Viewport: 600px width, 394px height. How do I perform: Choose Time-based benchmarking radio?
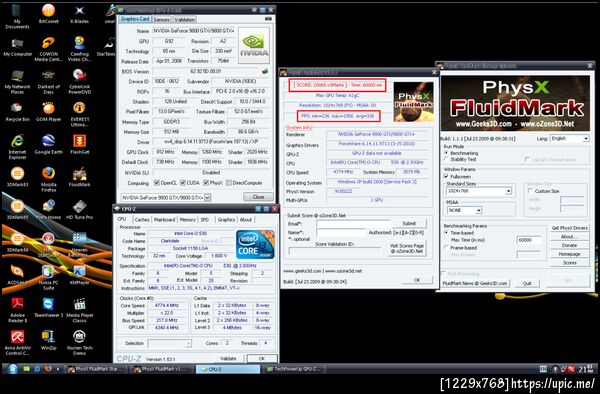pos(446,233)
